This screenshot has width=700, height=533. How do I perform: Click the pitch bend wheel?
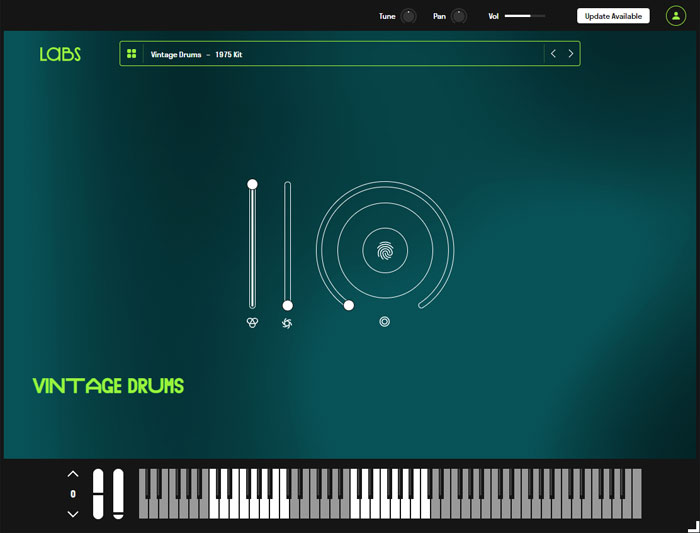[x=98, y=494]
